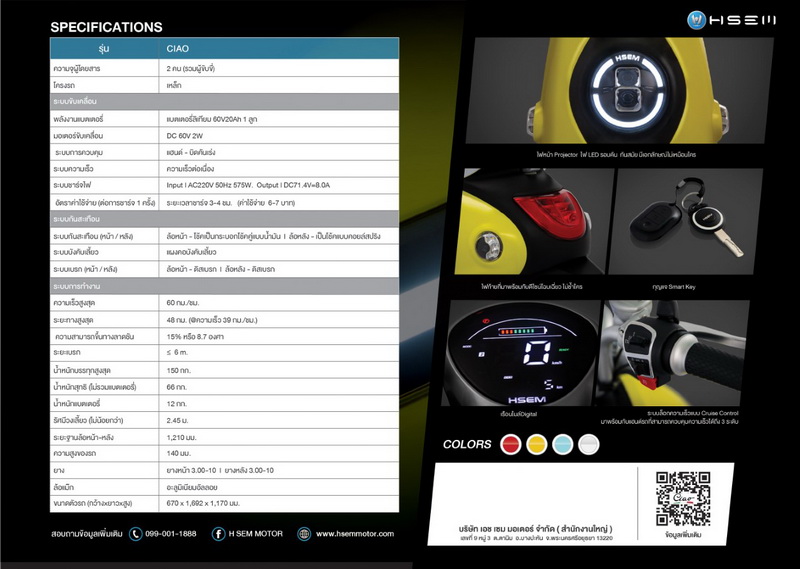Click the '140 มม.' ground clearance value
The width and height of the screenshot is (800, 569).
pyautogui.click(x=179, y=453)
